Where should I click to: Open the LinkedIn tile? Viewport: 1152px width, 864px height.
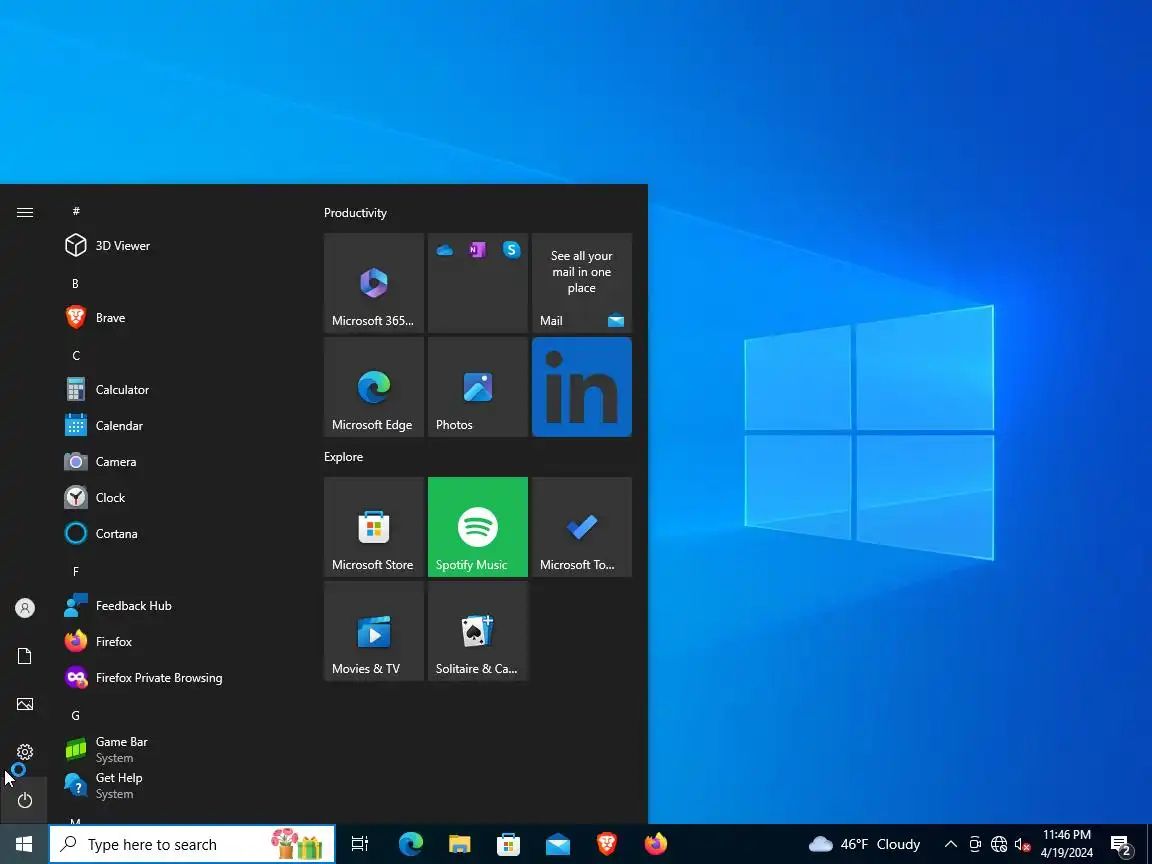(x=582, y=387)
